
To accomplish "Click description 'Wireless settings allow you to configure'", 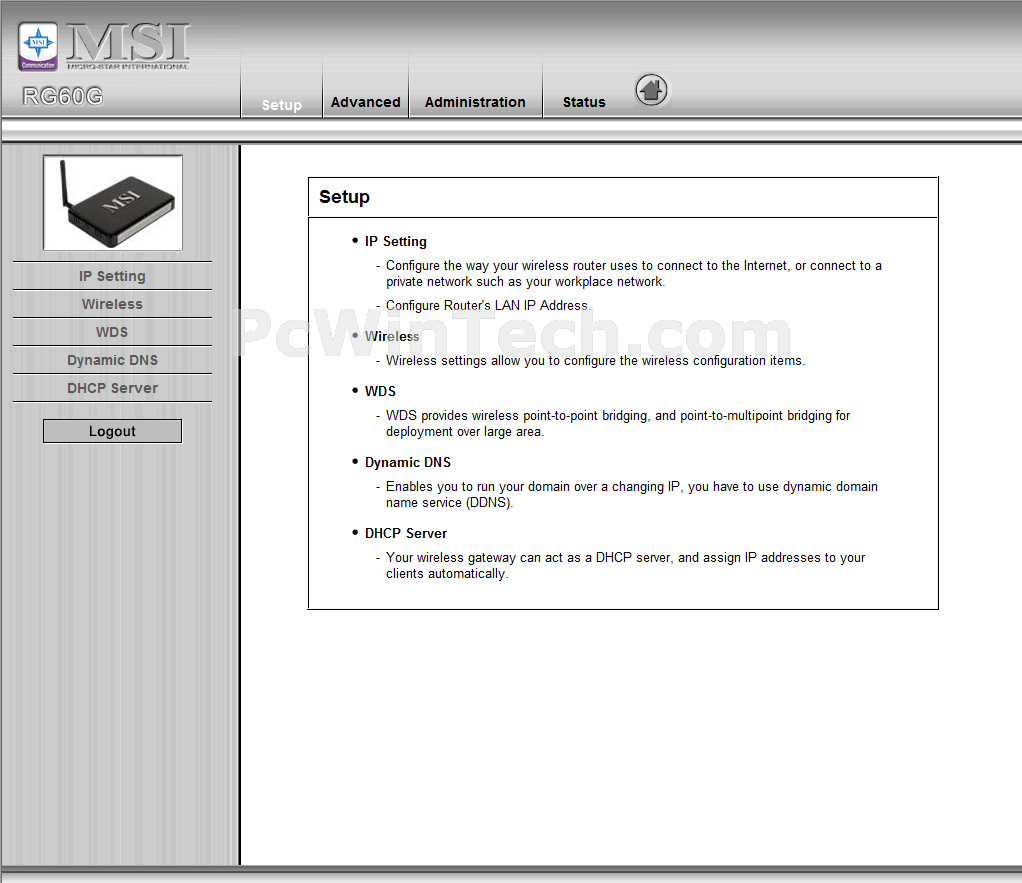I will click(x=595, y=360).
